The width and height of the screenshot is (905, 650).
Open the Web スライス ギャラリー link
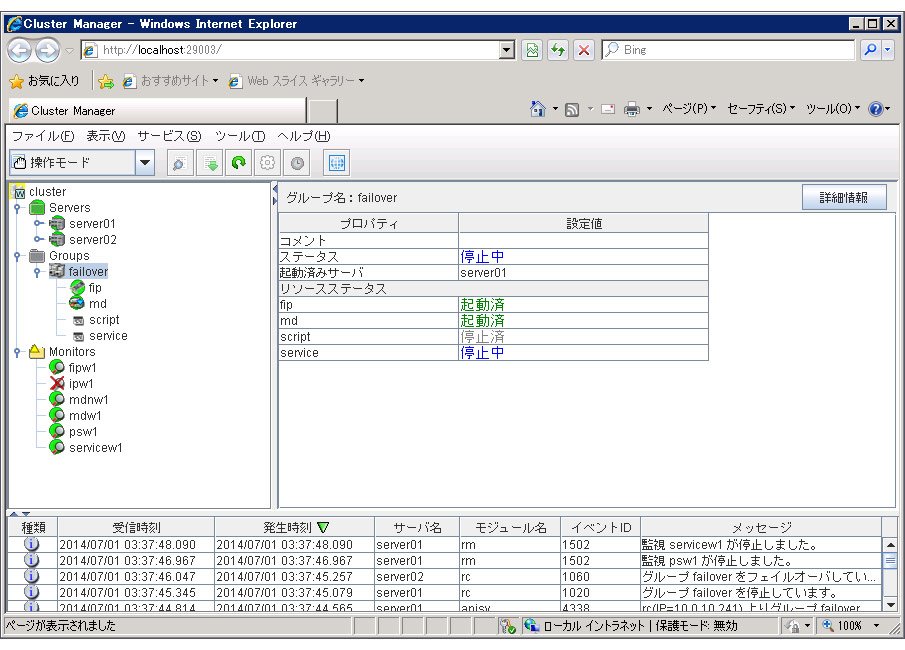(x=297, y=81)
